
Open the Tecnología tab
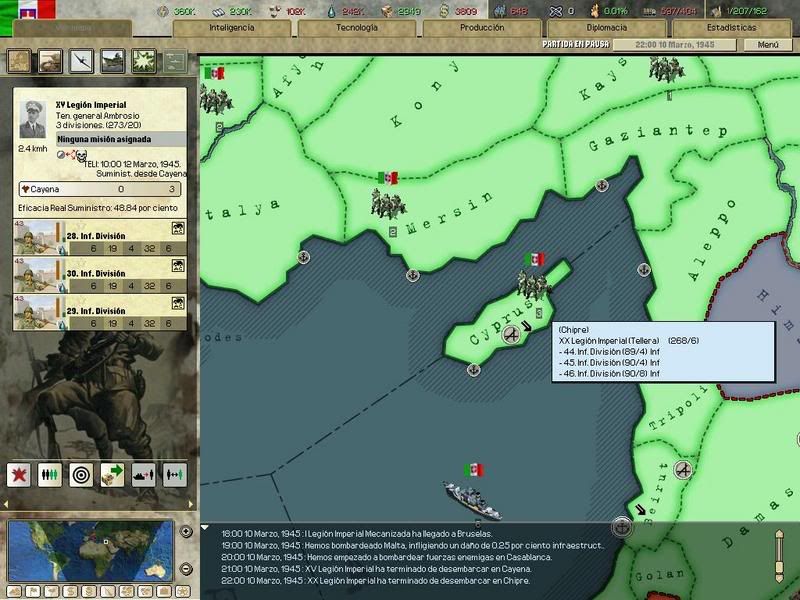click(x=357, y=28)
